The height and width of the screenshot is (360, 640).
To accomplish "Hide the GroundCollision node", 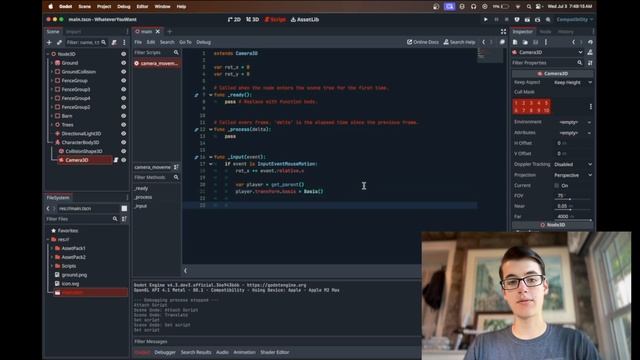I will coord(123,72).
